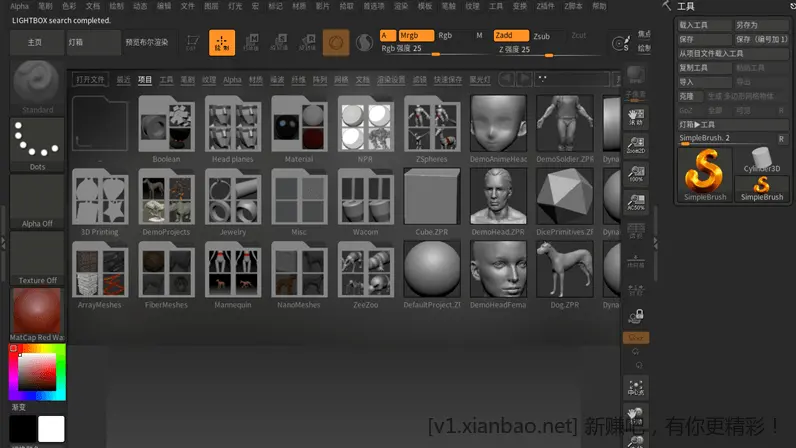Viewport: 796px width, 448px height.
Task: Open the 笔刷 (Brush) menu
Action: click(45, 6)
